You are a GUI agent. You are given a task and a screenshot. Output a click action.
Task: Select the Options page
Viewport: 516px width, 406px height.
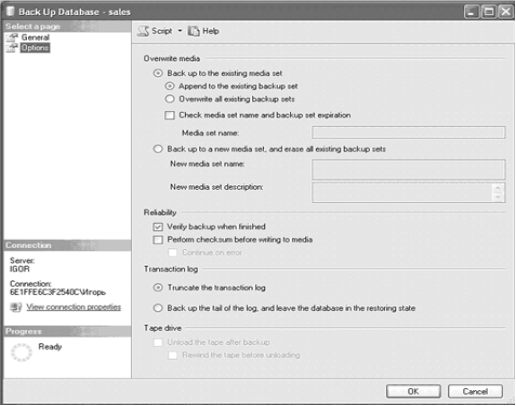pyautogui.click(x=35, y=48)
